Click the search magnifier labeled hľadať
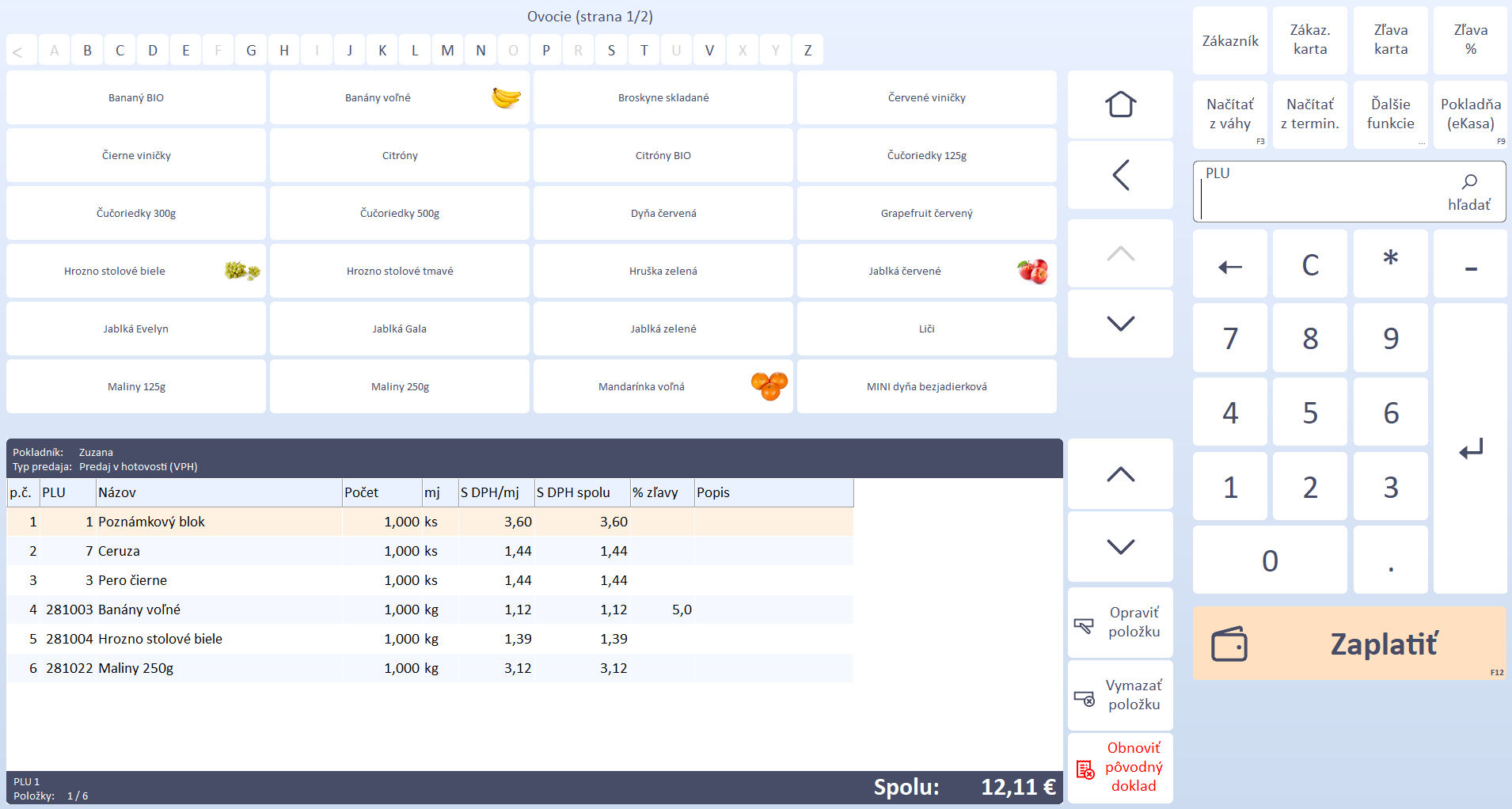Image resolution: width=1512 pixels, height=809 pixels. pos(1468,192)
